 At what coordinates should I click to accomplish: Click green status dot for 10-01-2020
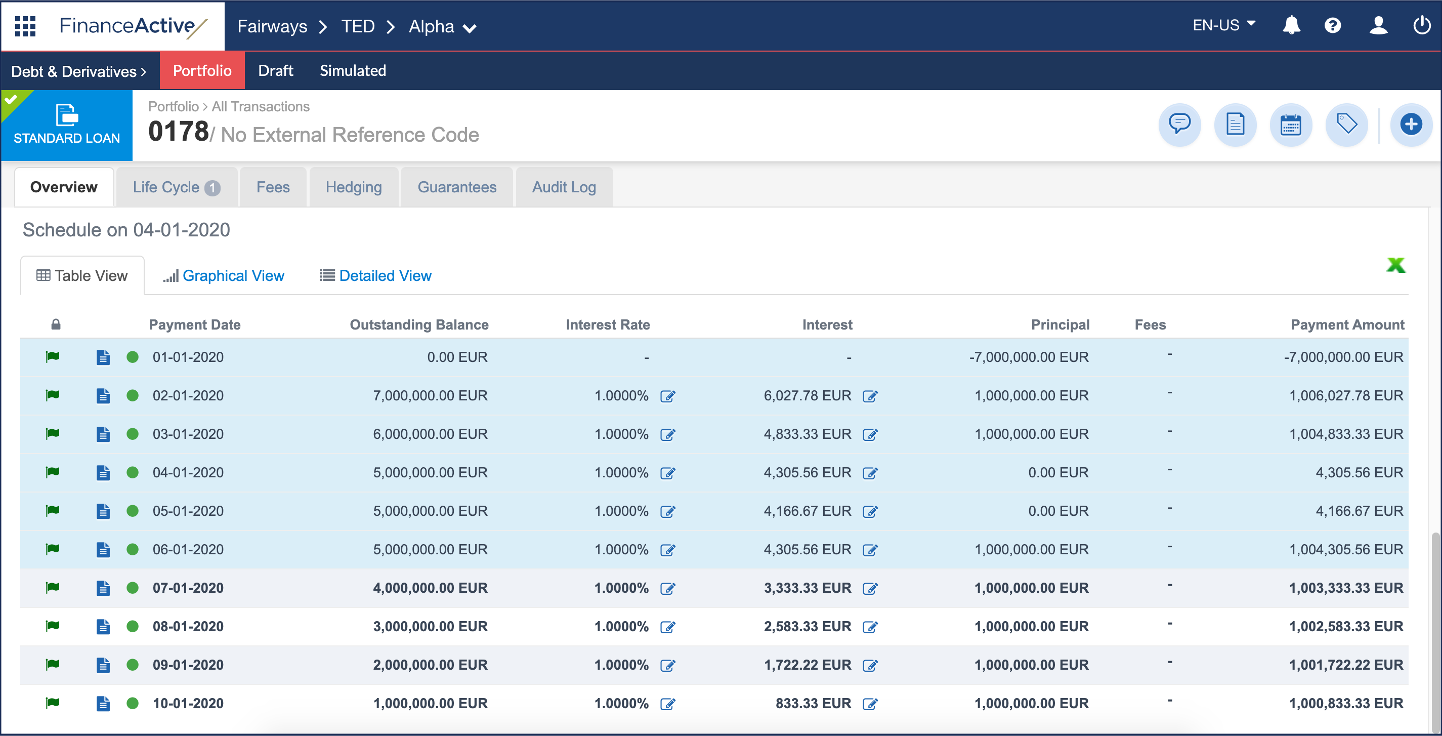(132, 703)
